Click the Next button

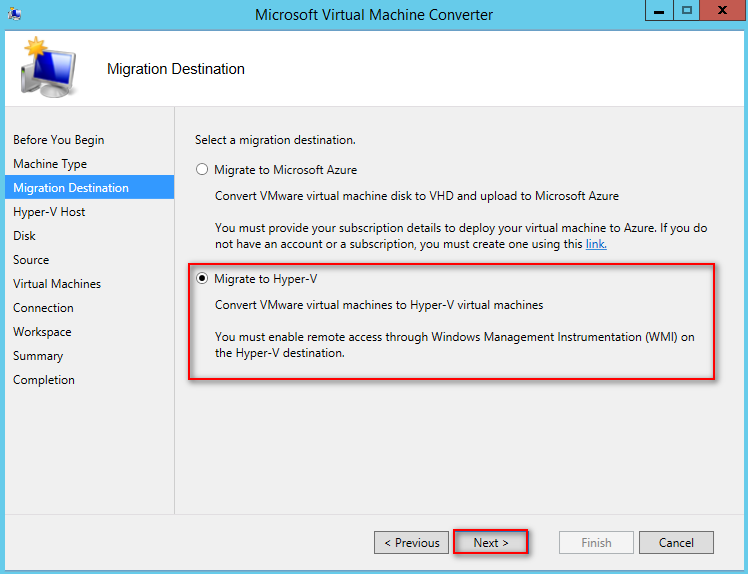pyautogui.click(x=490, y=543)
